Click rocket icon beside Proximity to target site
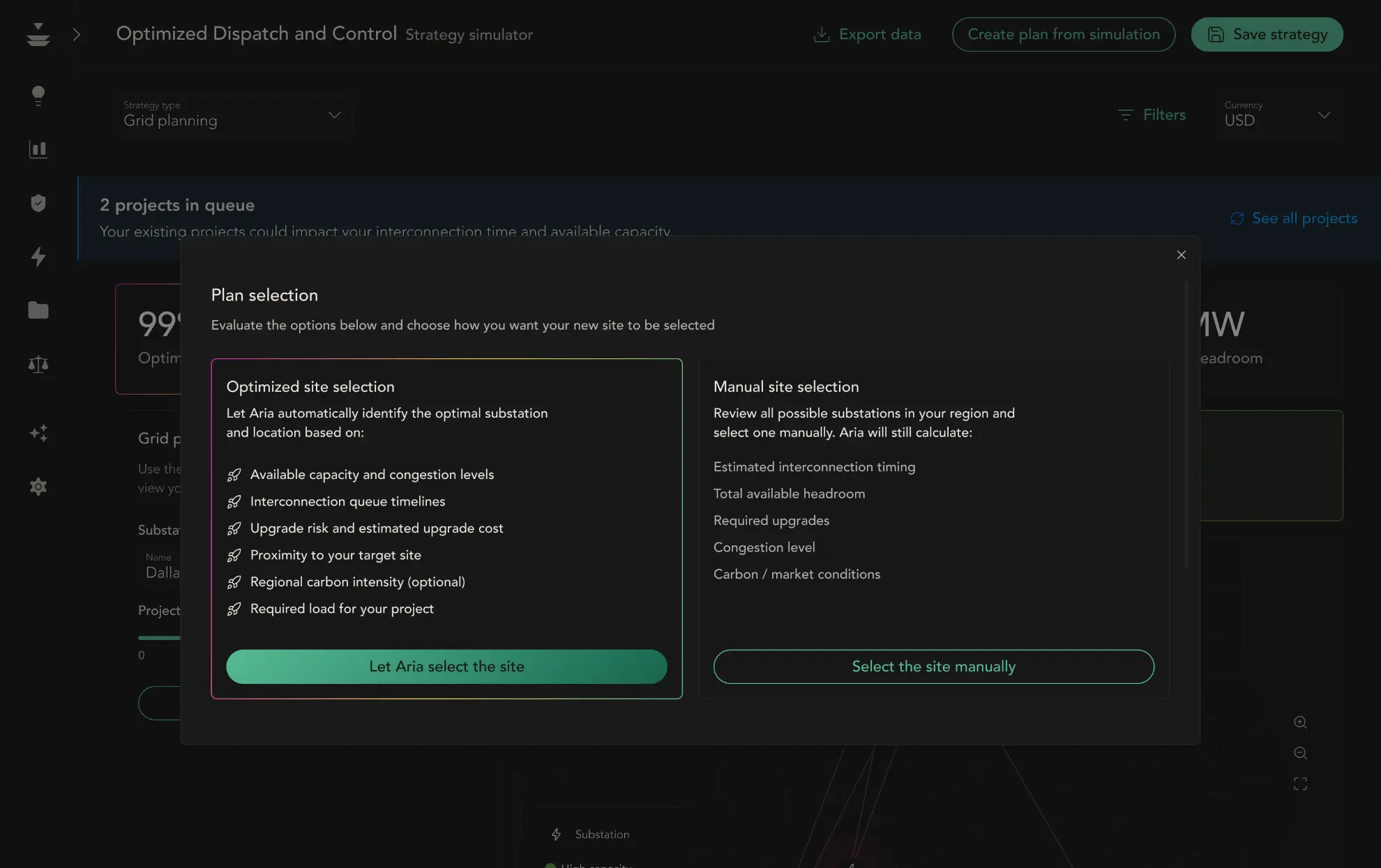This screenshot has height=868, width=1381. pyautogui.click(x=234, y=556)
